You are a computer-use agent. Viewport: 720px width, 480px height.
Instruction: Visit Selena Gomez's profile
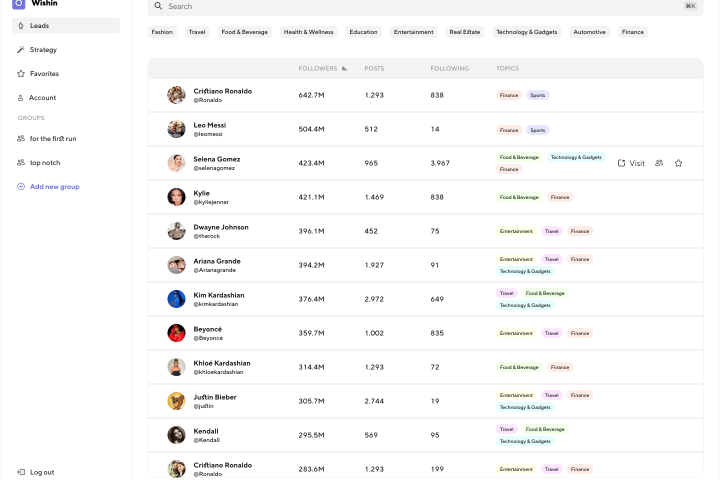pos(631,163)
